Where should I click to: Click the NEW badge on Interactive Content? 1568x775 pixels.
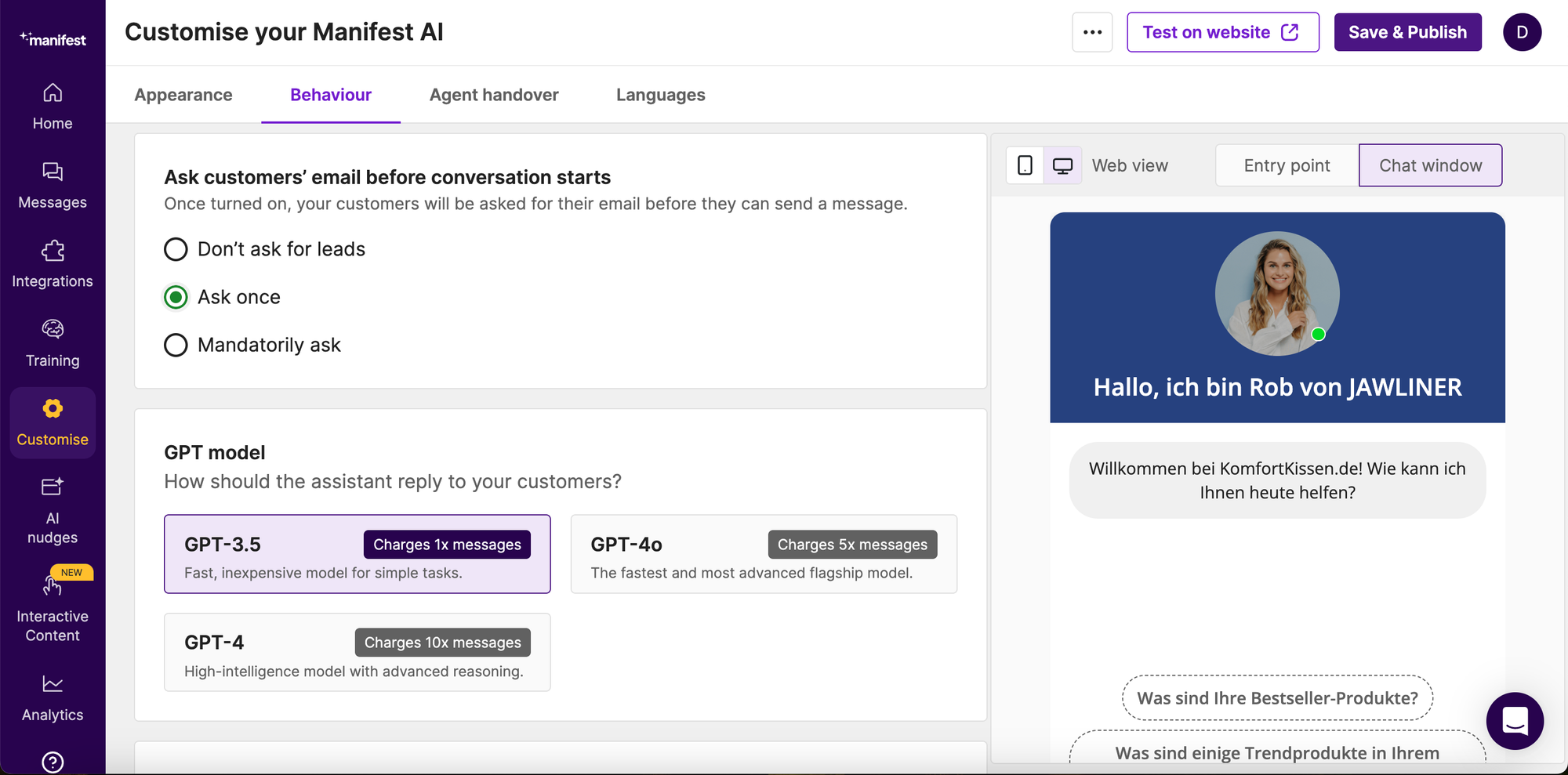72,572
